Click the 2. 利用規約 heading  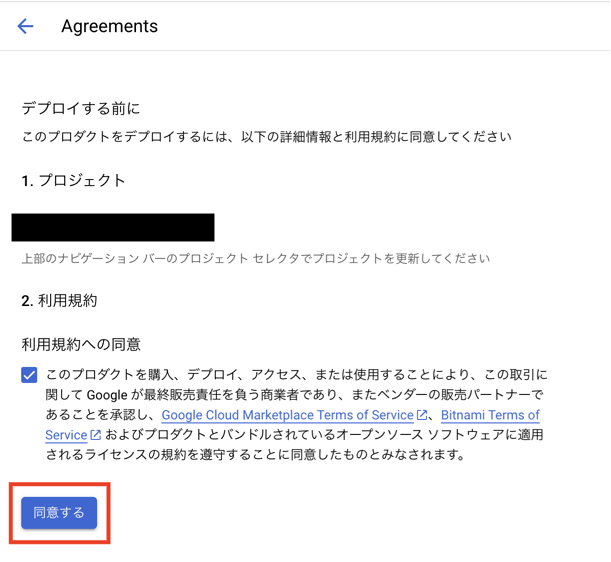[x=59, y=300]
